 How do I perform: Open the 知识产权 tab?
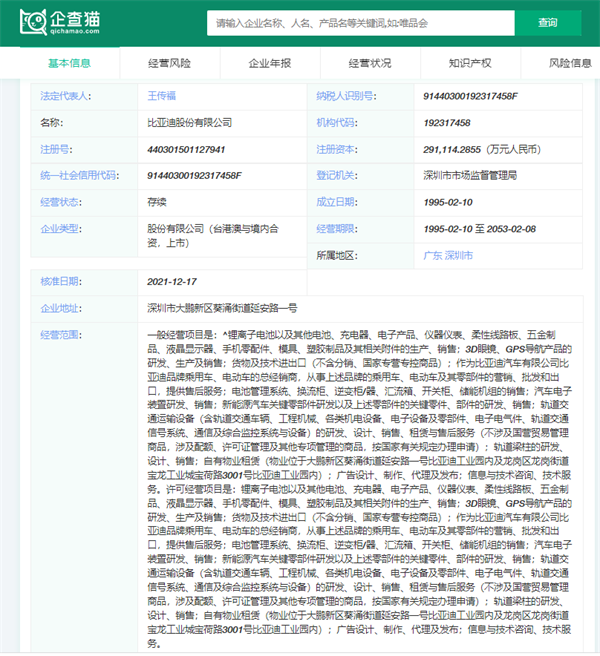click(x=470, y=63)
